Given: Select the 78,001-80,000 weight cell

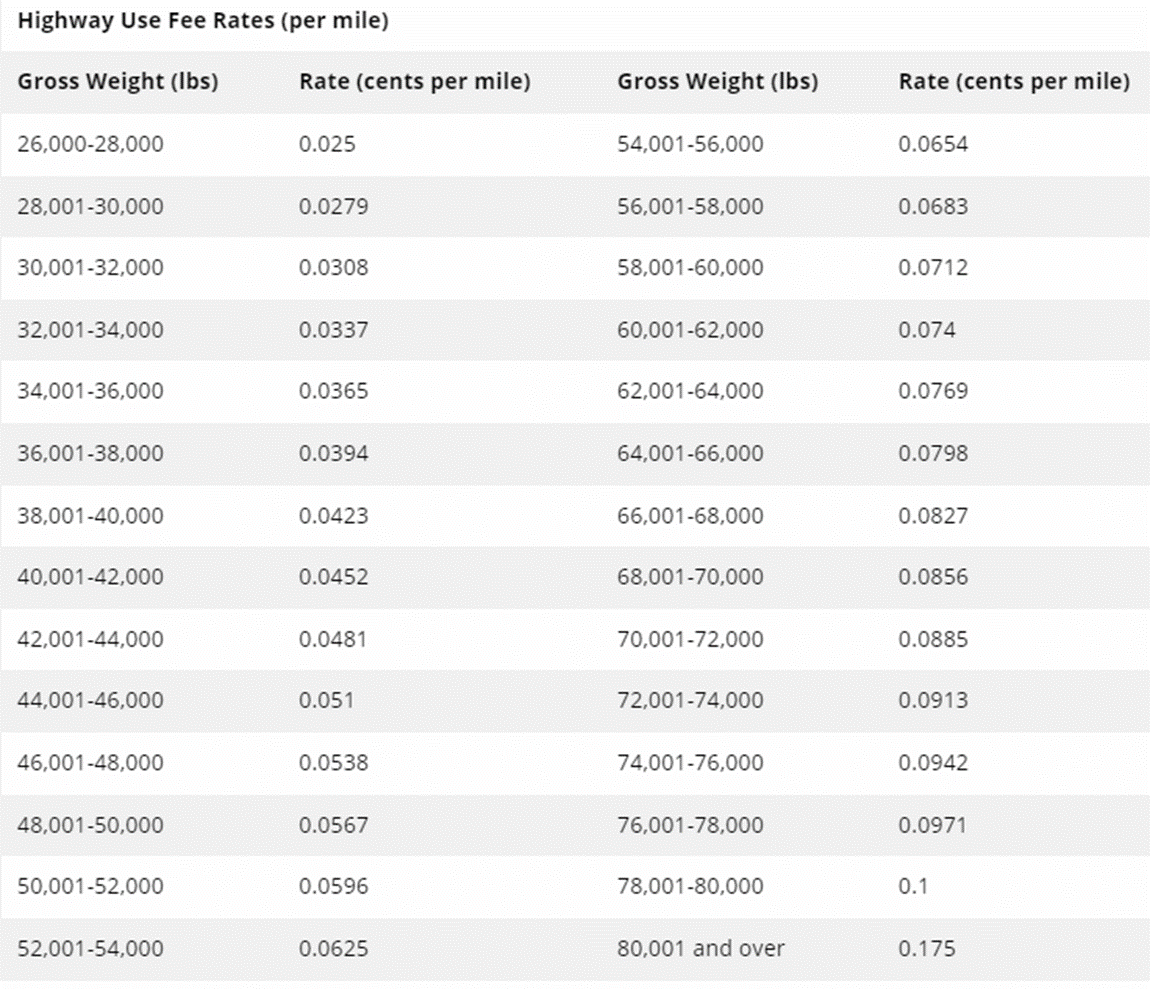Looking at the screenshot, I should tap(690, 886).
